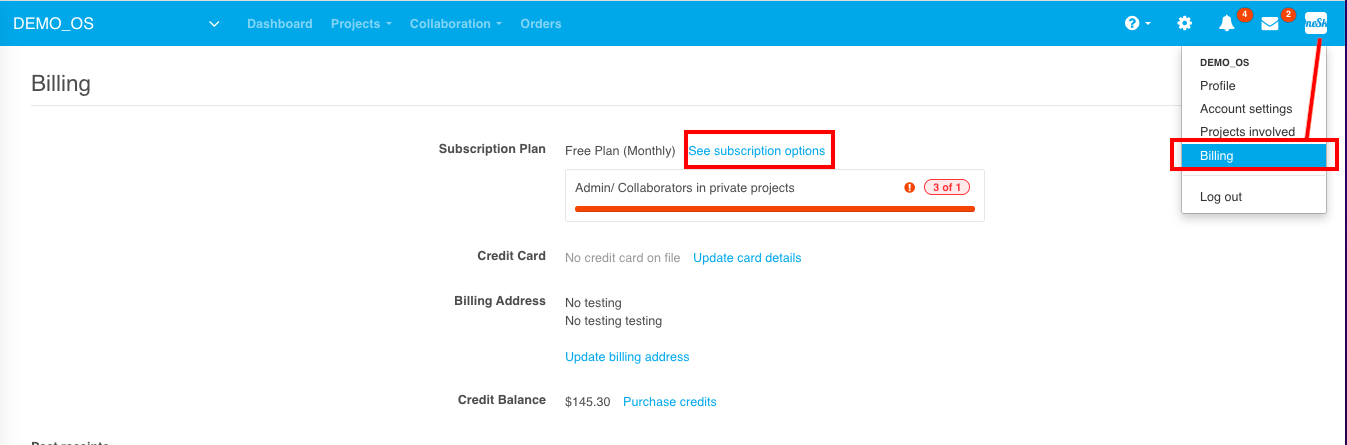This screenshot has width=1347, height=445.
Task: Expand the Projects dropdown in navbar
Action: [361, 24]
